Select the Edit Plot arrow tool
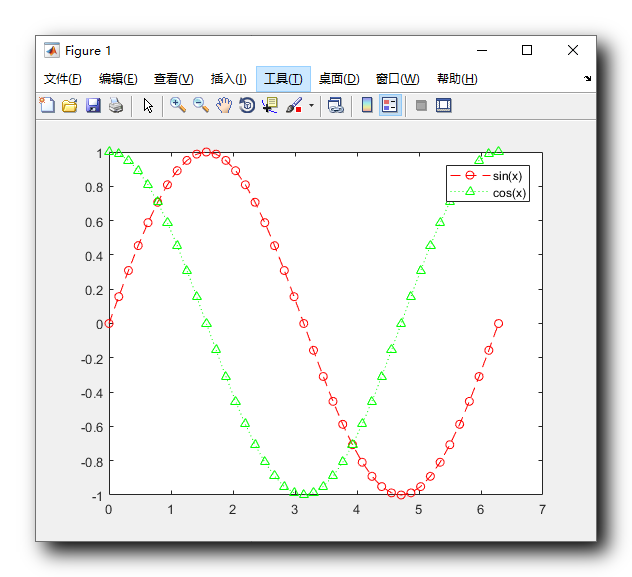 (148, 106)
